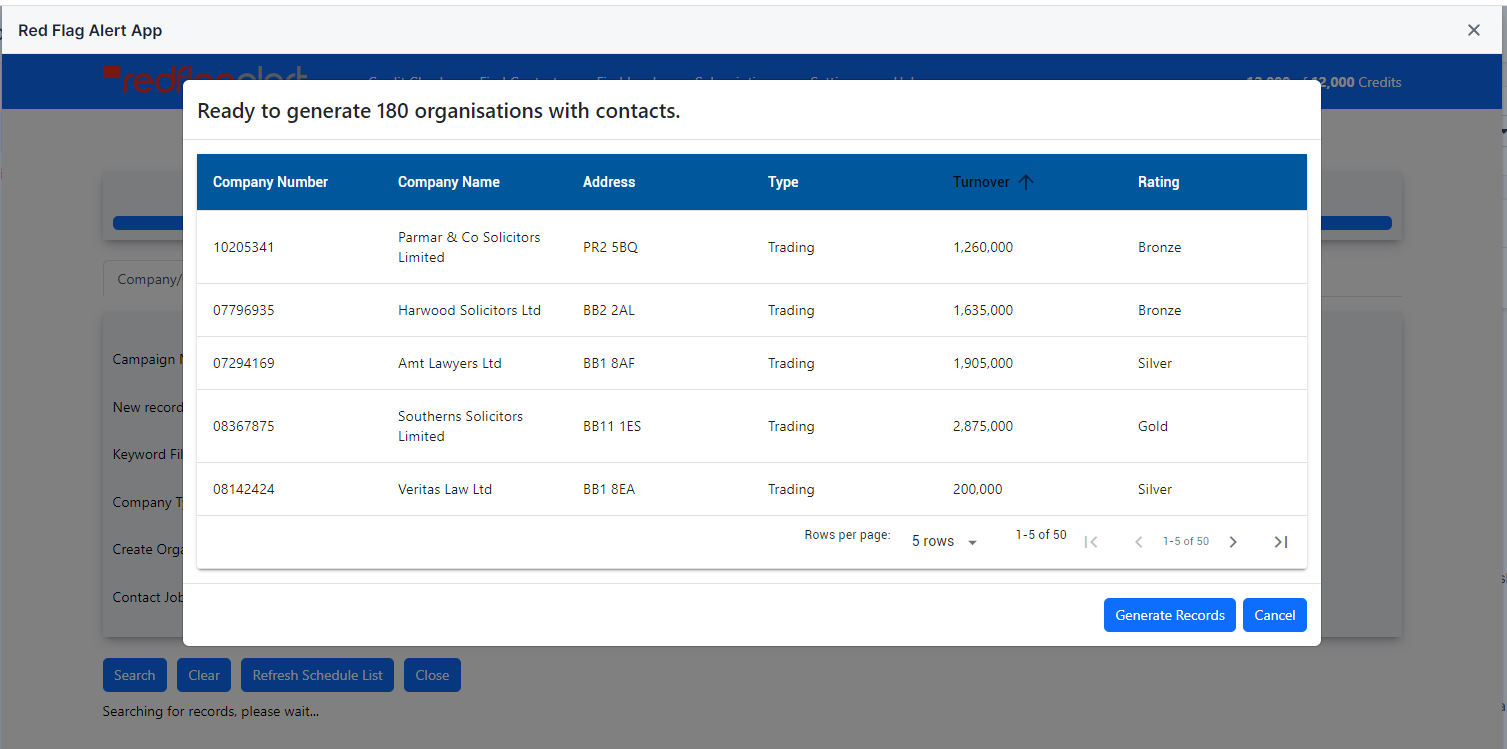Click Southerns Solicitors Limited name

(460, 426)
